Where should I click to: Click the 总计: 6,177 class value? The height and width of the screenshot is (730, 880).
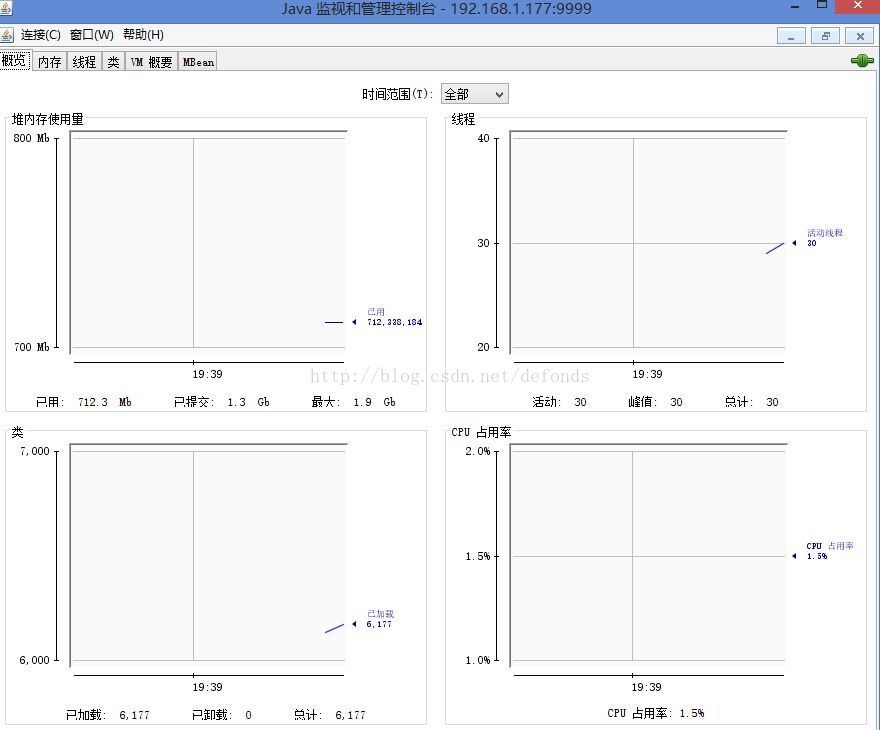[x=350, y=715]
